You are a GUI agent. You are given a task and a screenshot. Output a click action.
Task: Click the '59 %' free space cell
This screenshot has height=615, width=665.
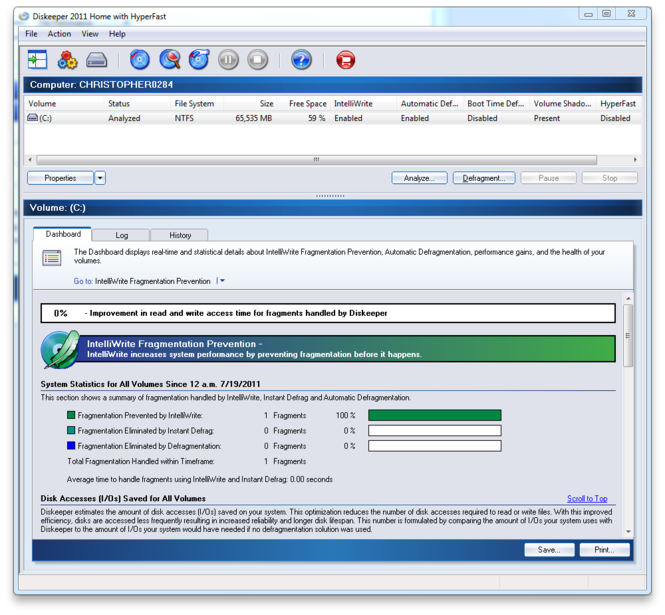coord(316,118)
